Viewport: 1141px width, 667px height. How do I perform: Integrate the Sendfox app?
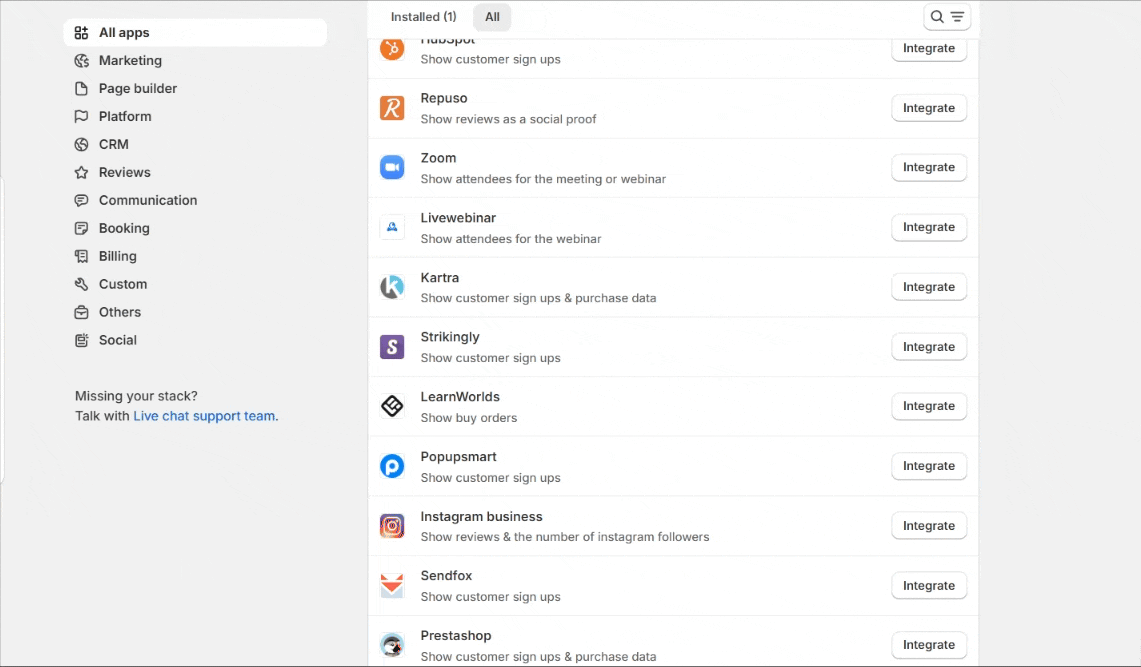point(929,586)
